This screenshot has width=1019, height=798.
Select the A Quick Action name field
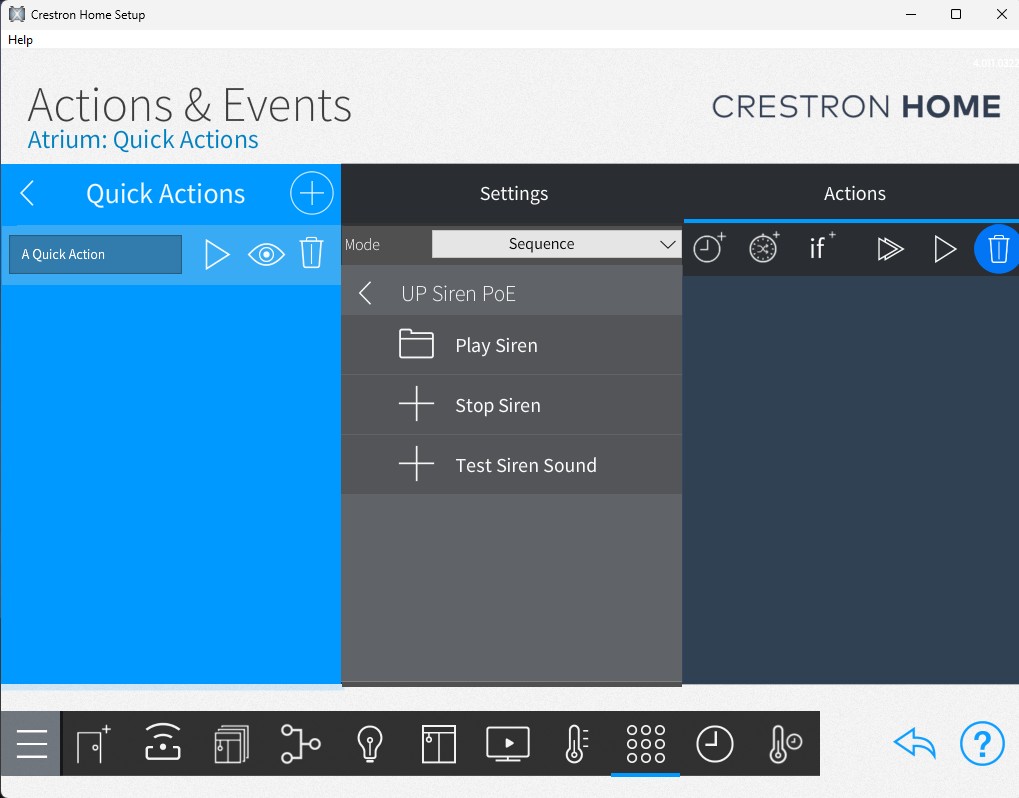tap(96, 254)
